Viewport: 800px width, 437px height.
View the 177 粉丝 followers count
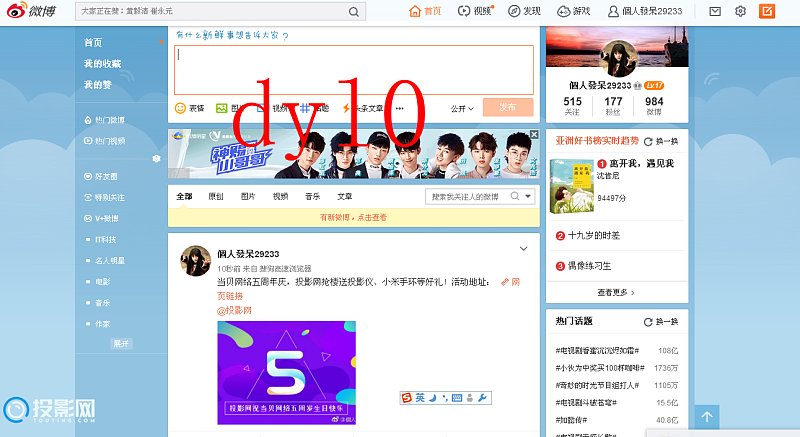click(613, 106)
